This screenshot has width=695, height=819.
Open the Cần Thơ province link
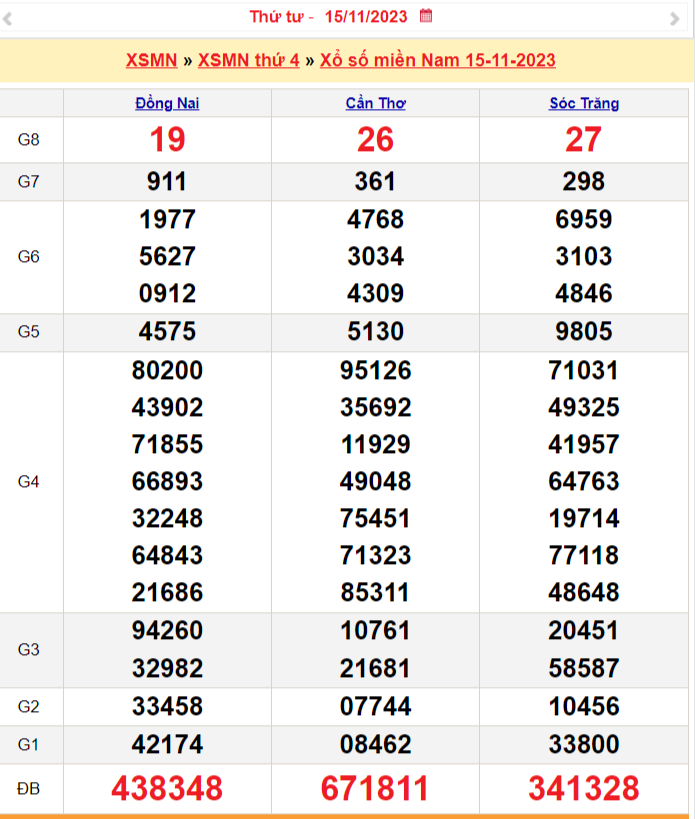coord(375,103)
